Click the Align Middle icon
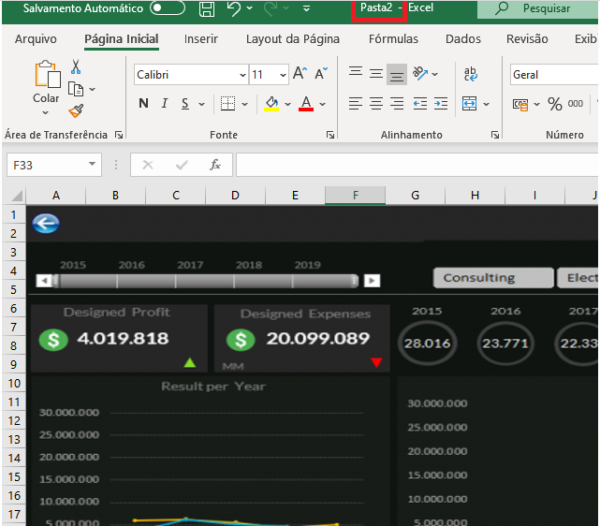This screenshot has width=600, height=526. [376, 73]
